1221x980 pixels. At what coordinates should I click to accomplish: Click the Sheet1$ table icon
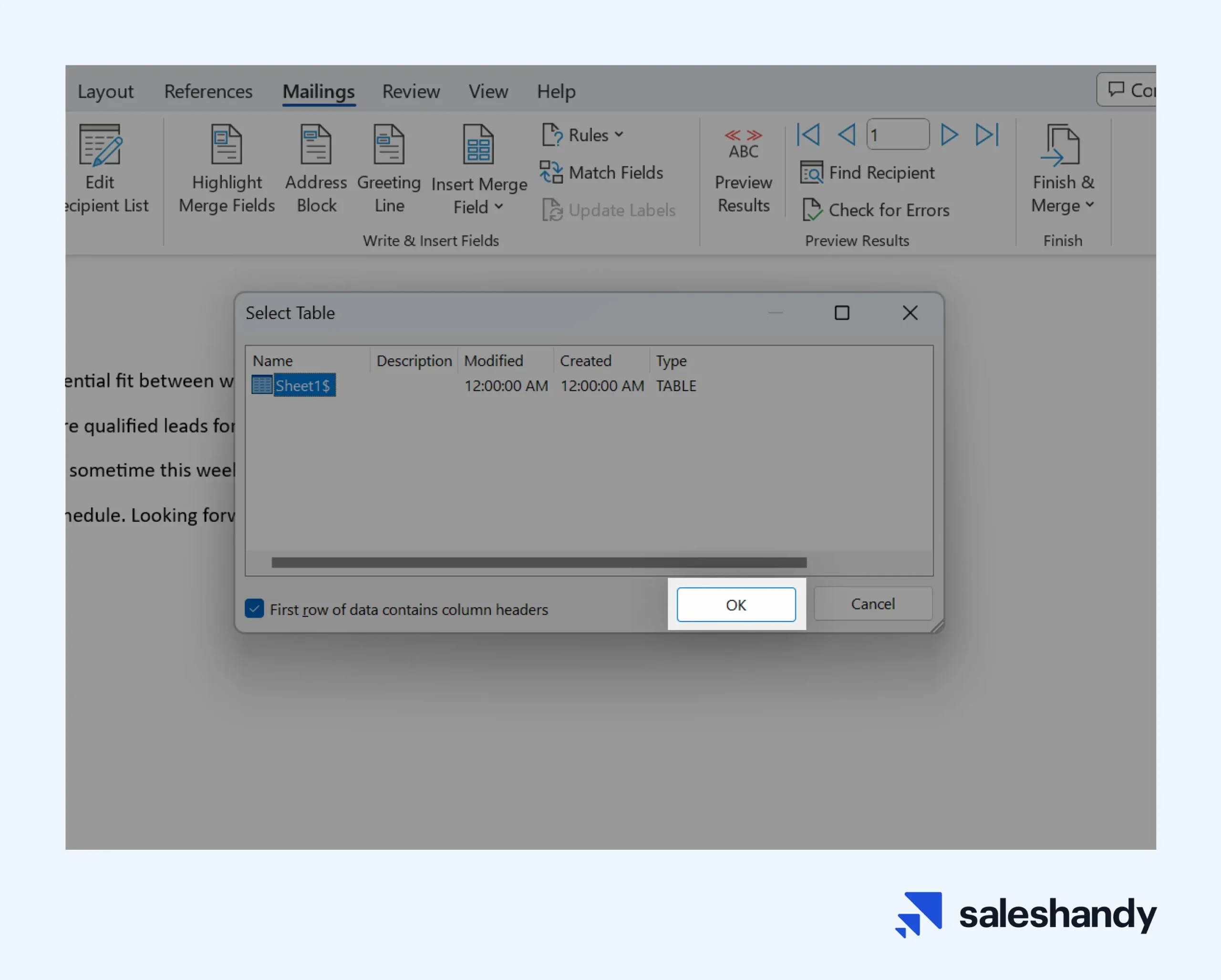pos(262,385)
